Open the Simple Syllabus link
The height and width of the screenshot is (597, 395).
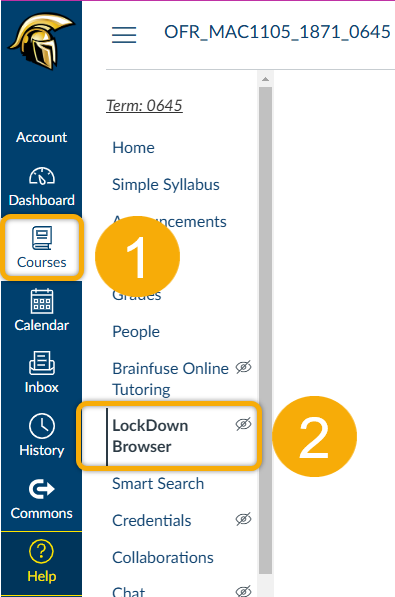click(x=166, y=185)
